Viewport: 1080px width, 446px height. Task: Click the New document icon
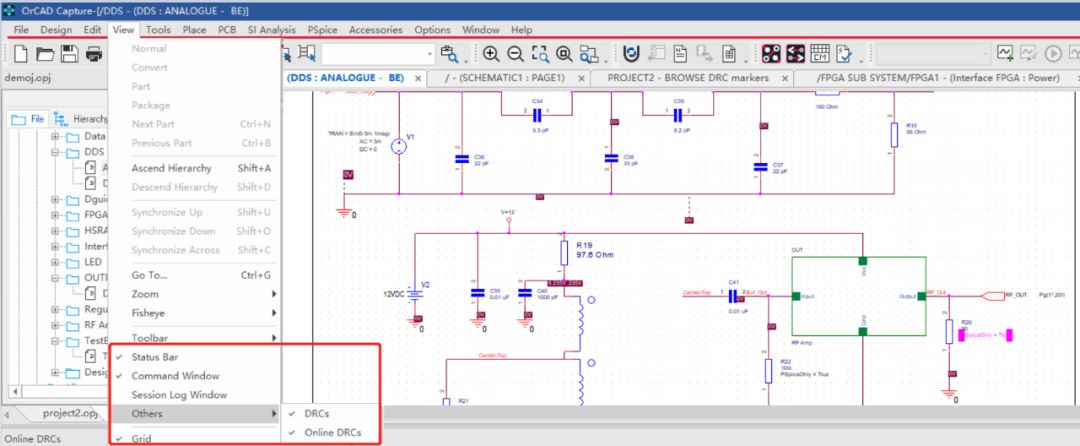coord(21,54)
